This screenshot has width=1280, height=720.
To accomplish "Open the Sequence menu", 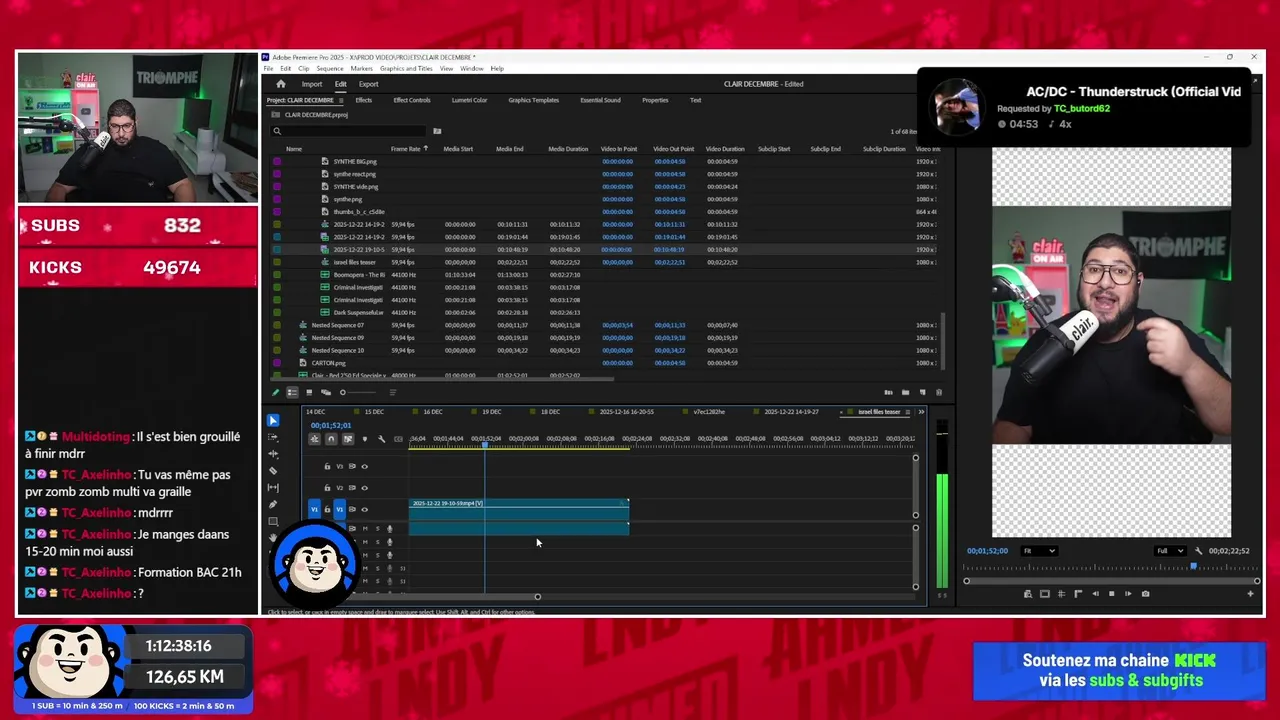I will (x=330, y=69).
